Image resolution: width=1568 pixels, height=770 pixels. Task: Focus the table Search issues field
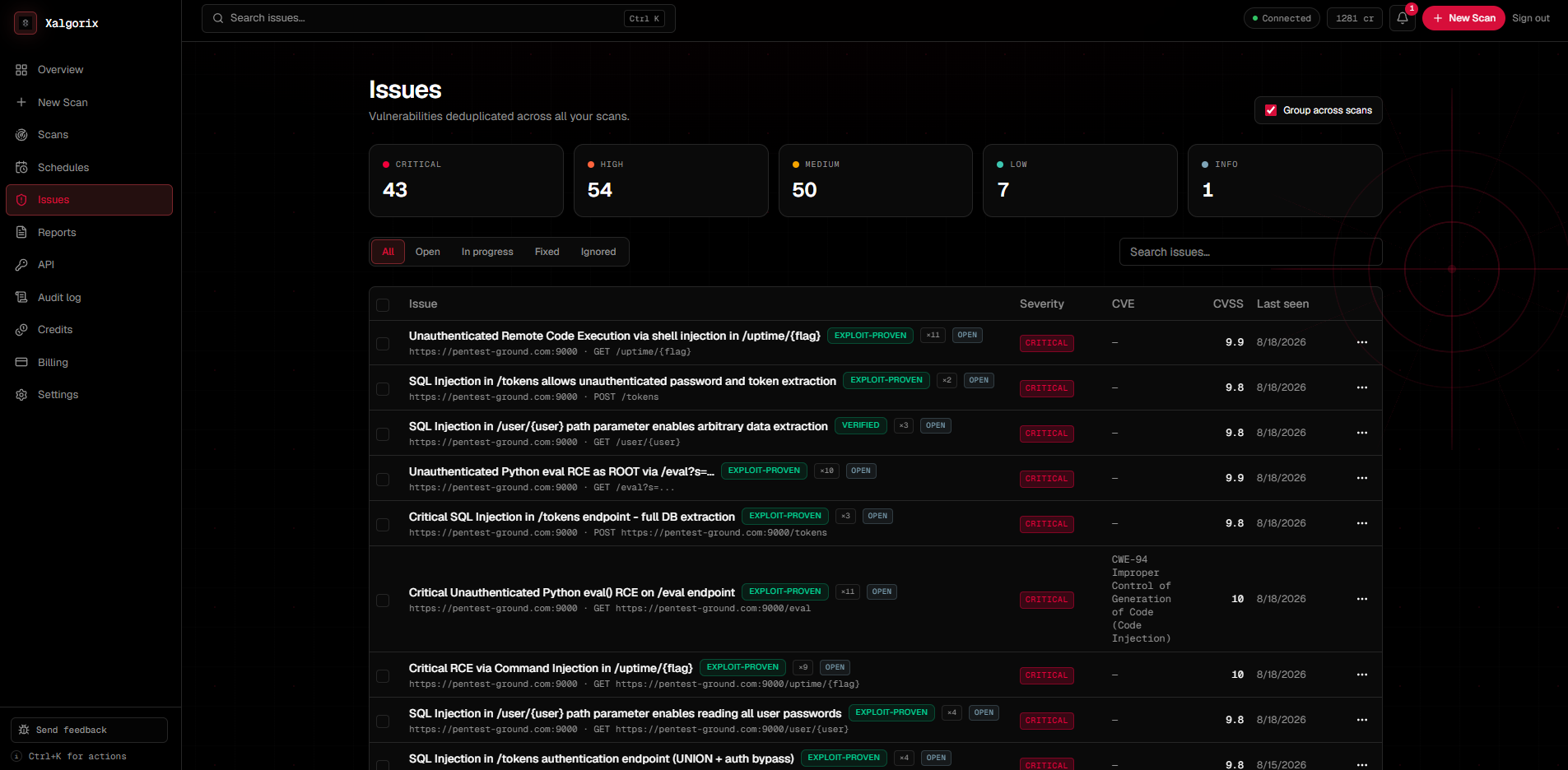coord(1250,252)
